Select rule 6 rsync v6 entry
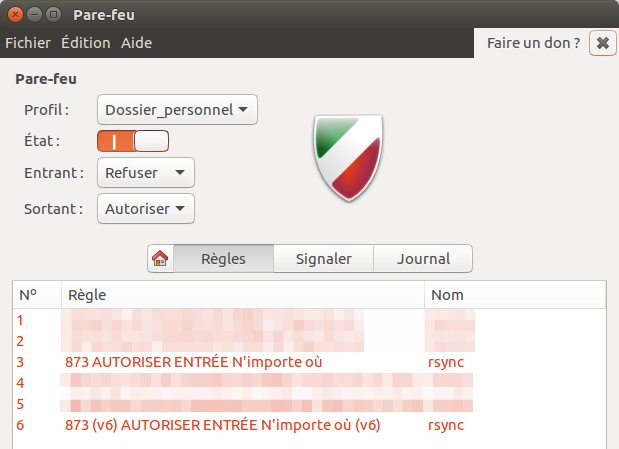This screenshot has height=449, width=619. click(x=309, y=425)
